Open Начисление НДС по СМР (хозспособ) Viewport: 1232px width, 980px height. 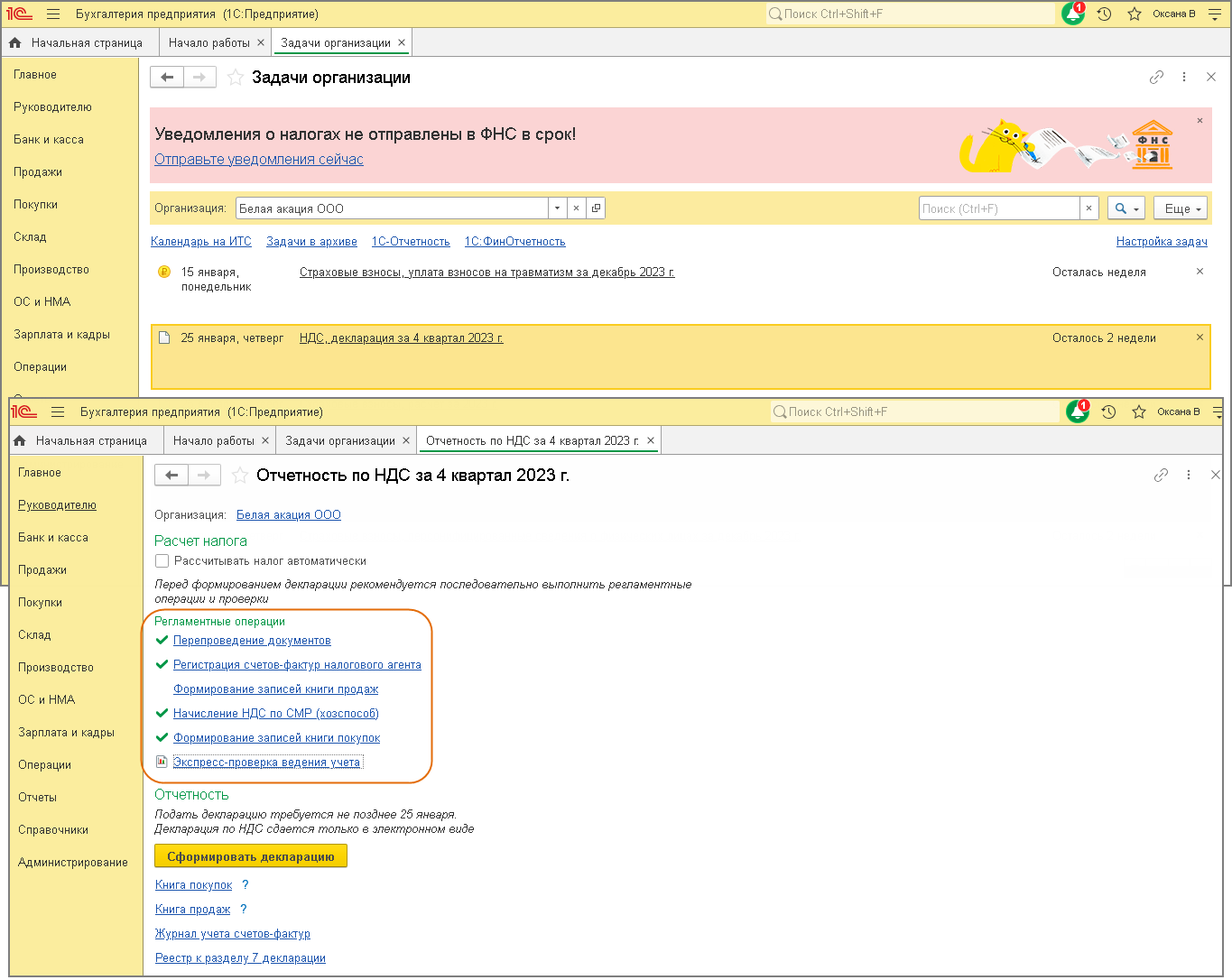(x=276, y=714)
